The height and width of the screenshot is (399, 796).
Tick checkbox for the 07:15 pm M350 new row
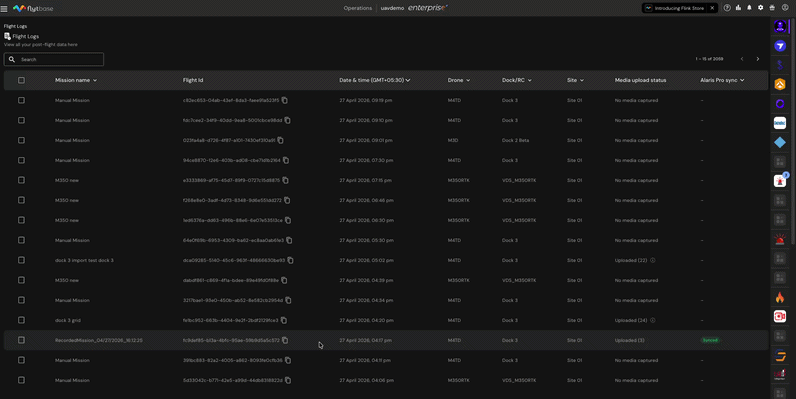pyautogui.click(x=21, y=180)
